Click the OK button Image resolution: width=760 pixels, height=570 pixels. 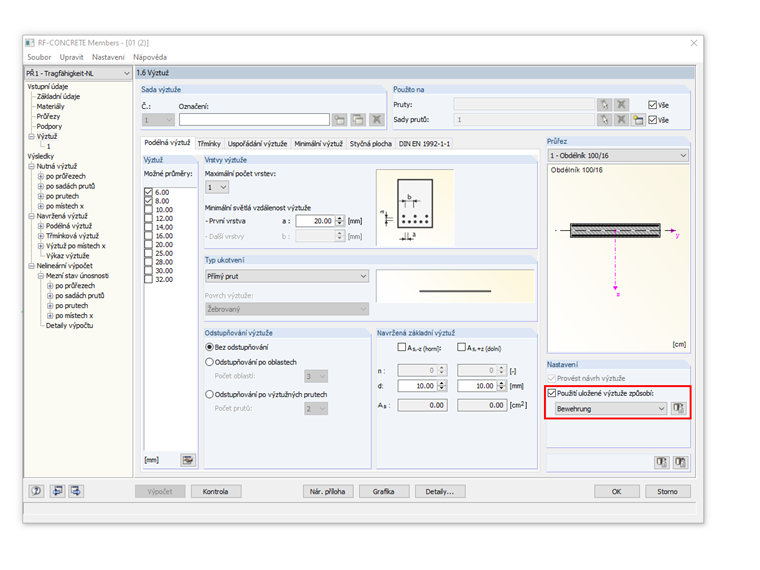617,491
